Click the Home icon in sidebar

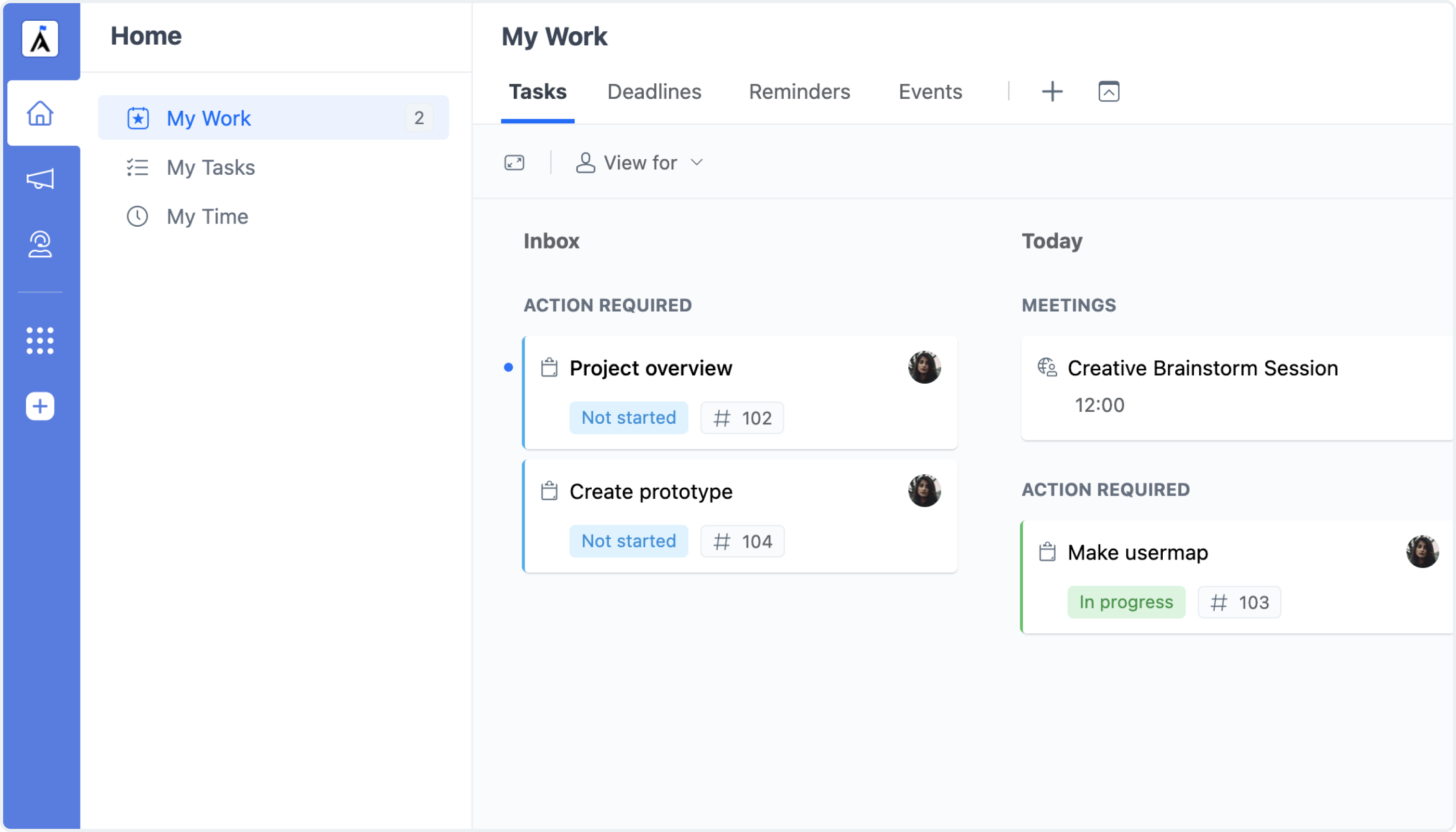(40, 113)
